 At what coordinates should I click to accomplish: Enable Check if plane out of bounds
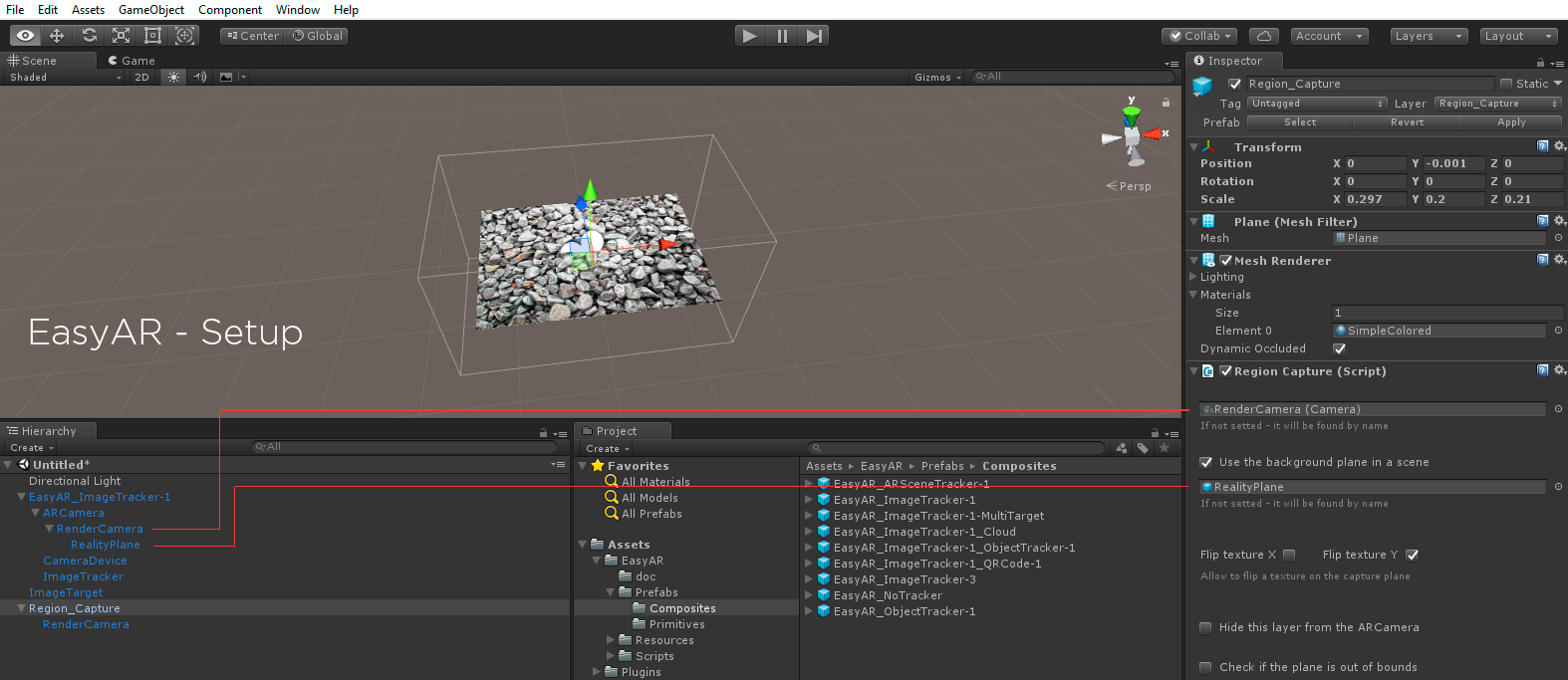[x=1206, y=667]
